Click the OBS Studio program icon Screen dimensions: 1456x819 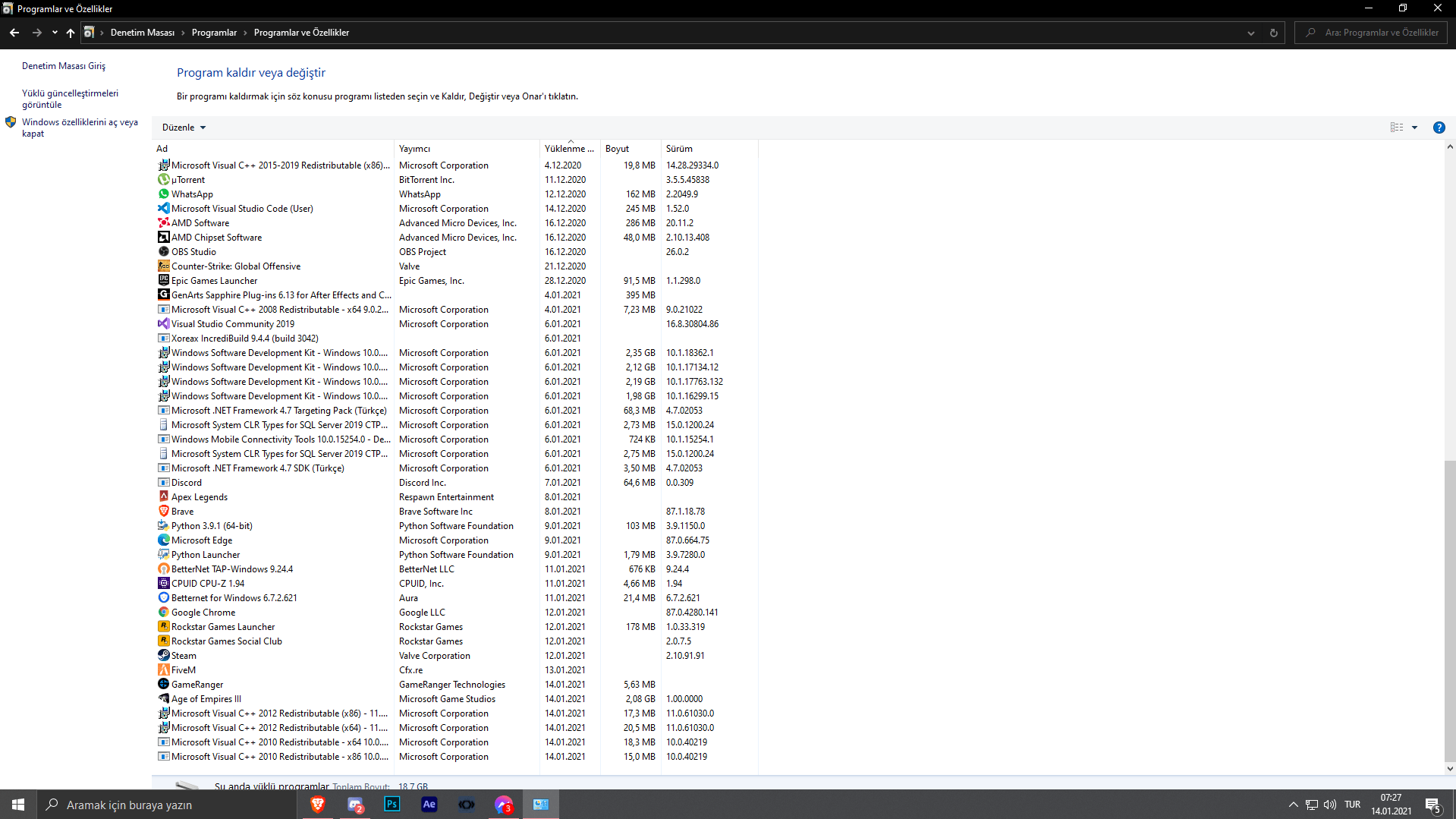pyautogui.click(x=163, y=252)
